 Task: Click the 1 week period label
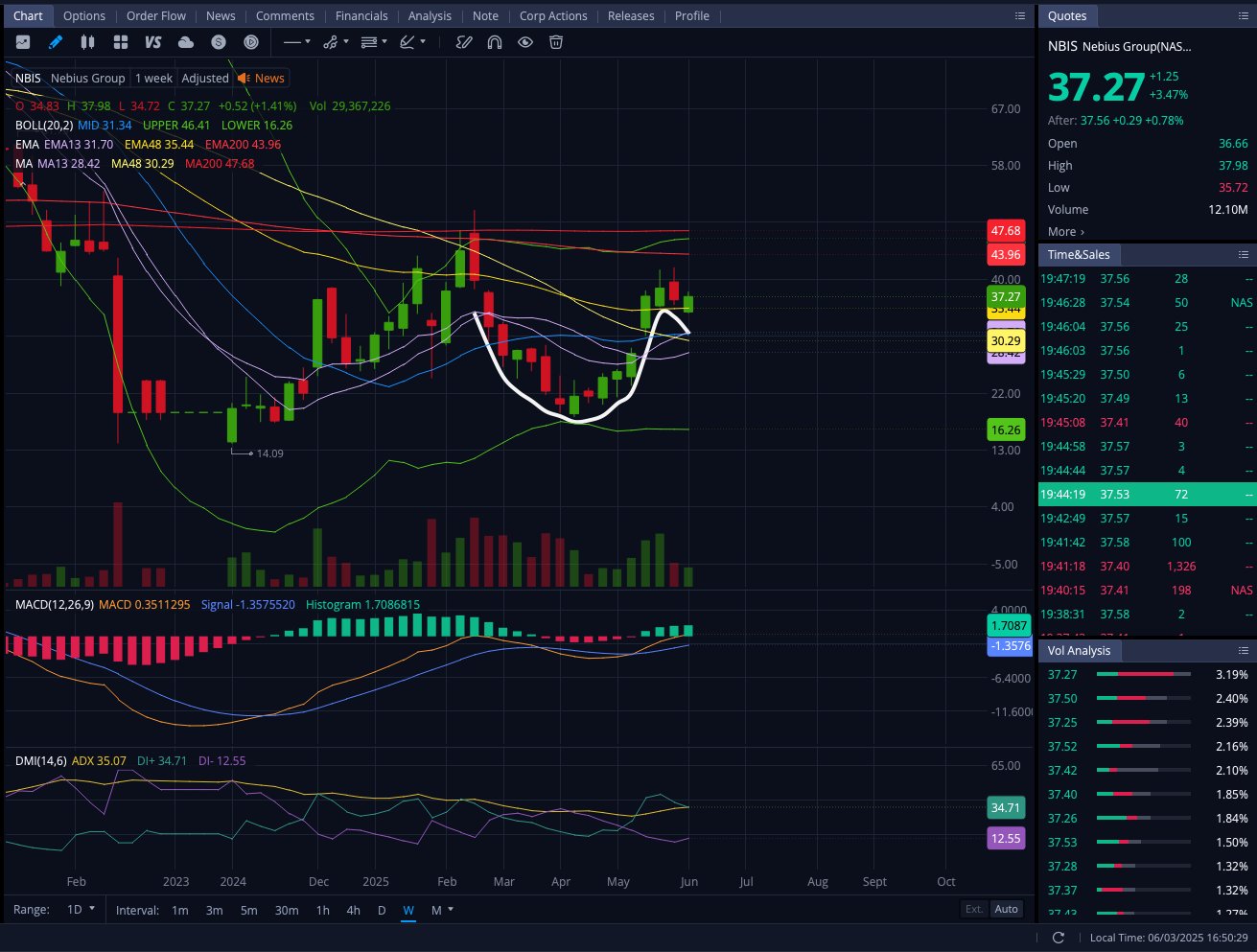tap(153, 79)
